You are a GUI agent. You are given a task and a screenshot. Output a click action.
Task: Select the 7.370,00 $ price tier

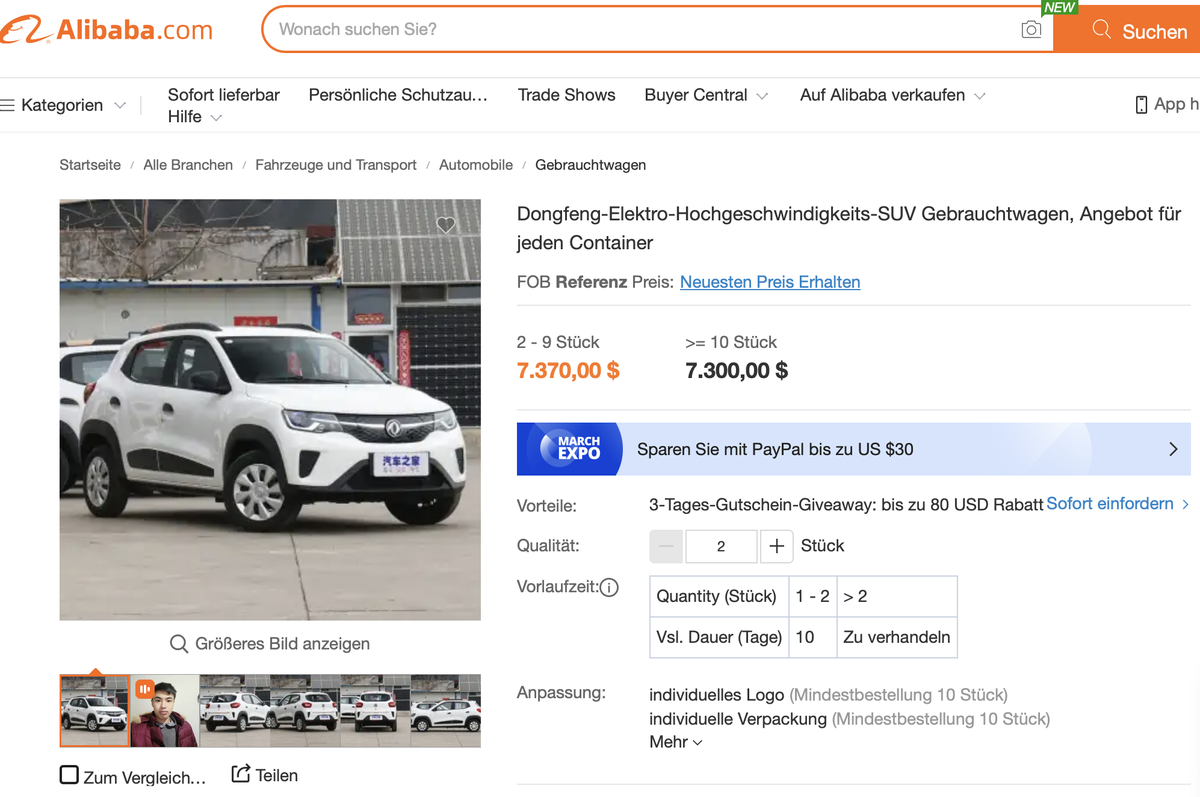point(568,370)
